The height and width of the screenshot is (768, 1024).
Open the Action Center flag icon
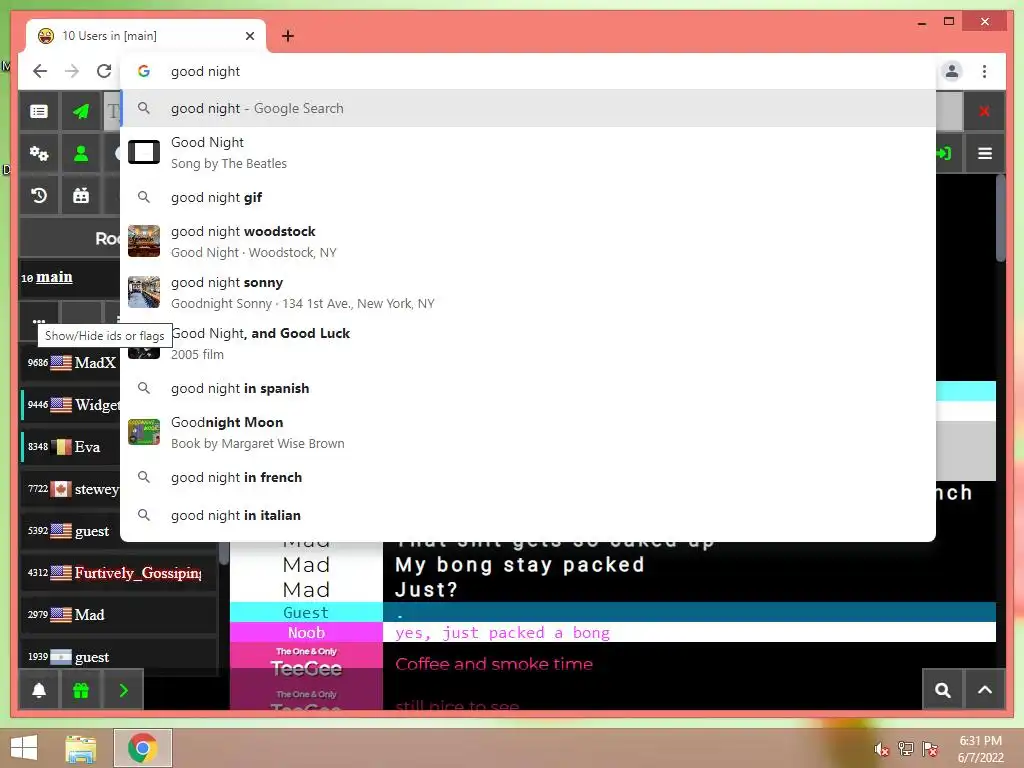[930, 749]
